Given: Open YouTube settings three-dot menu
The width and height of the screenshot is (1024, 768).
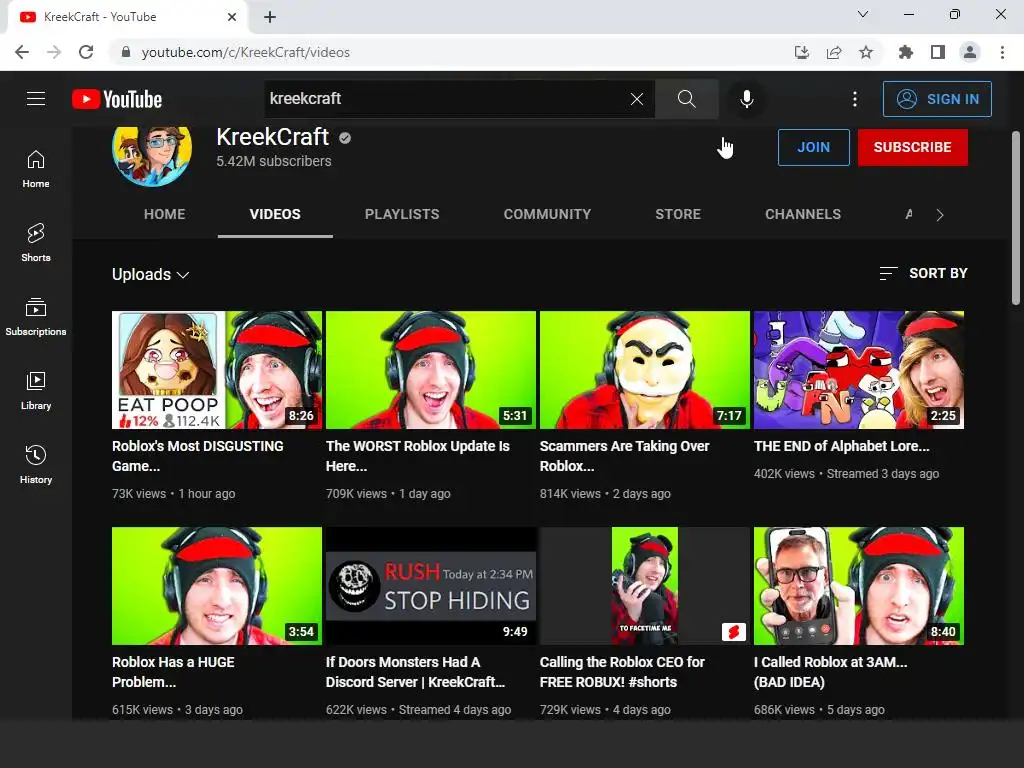Looking at the screenshot, I should coord(855,99).
